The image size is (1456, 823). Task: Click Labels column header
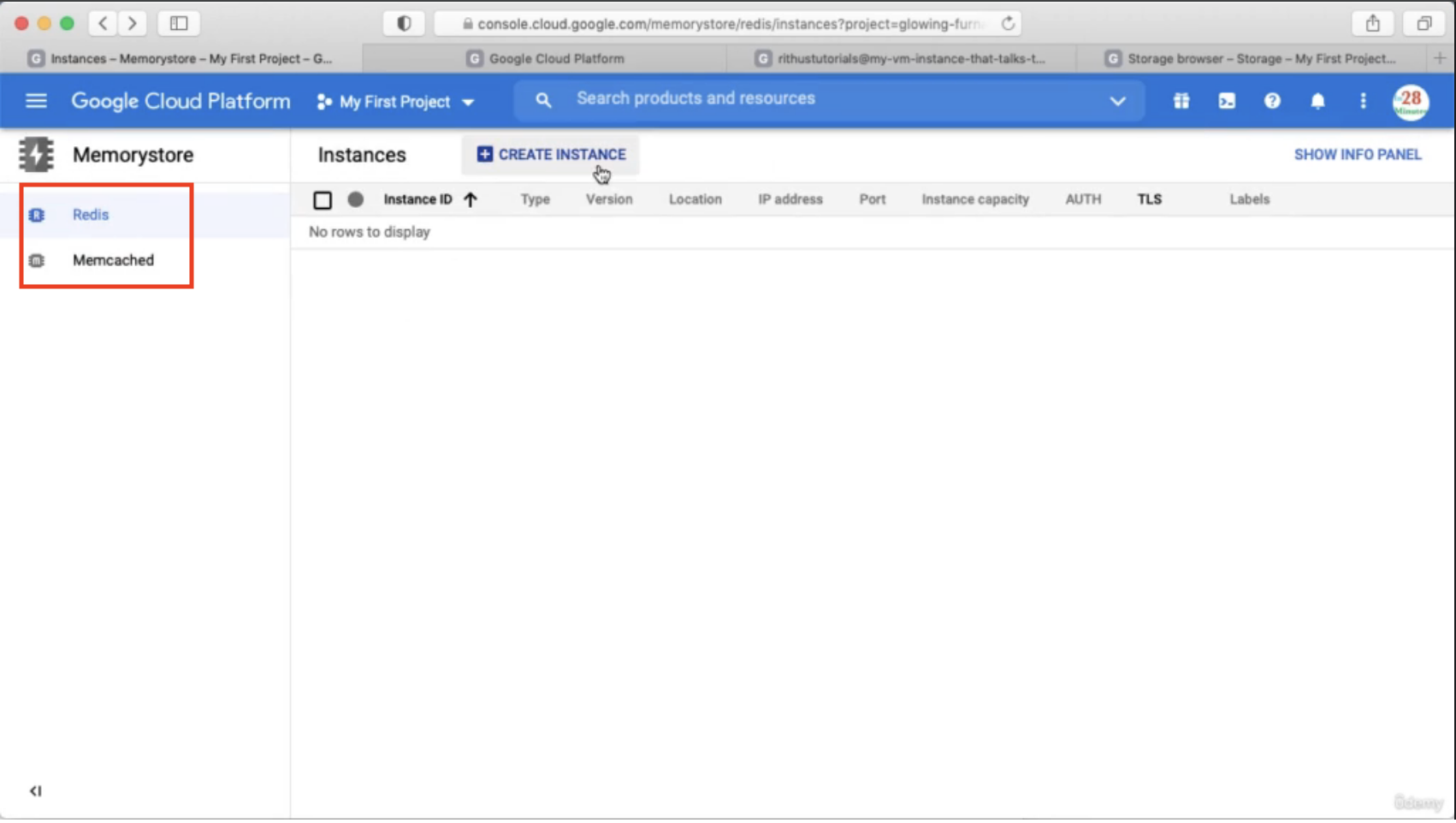click(x=1249, y=199)
